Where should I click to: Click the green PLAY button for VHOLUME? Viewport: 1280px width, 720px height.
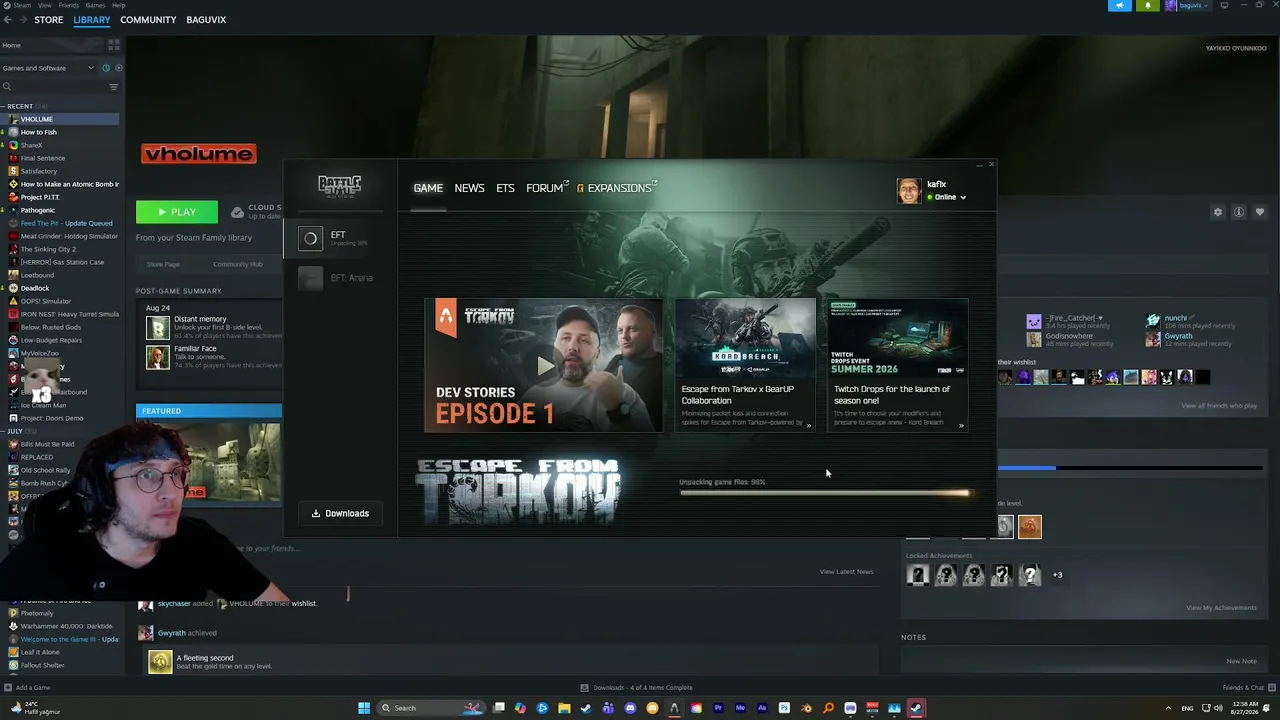point(177,212)
